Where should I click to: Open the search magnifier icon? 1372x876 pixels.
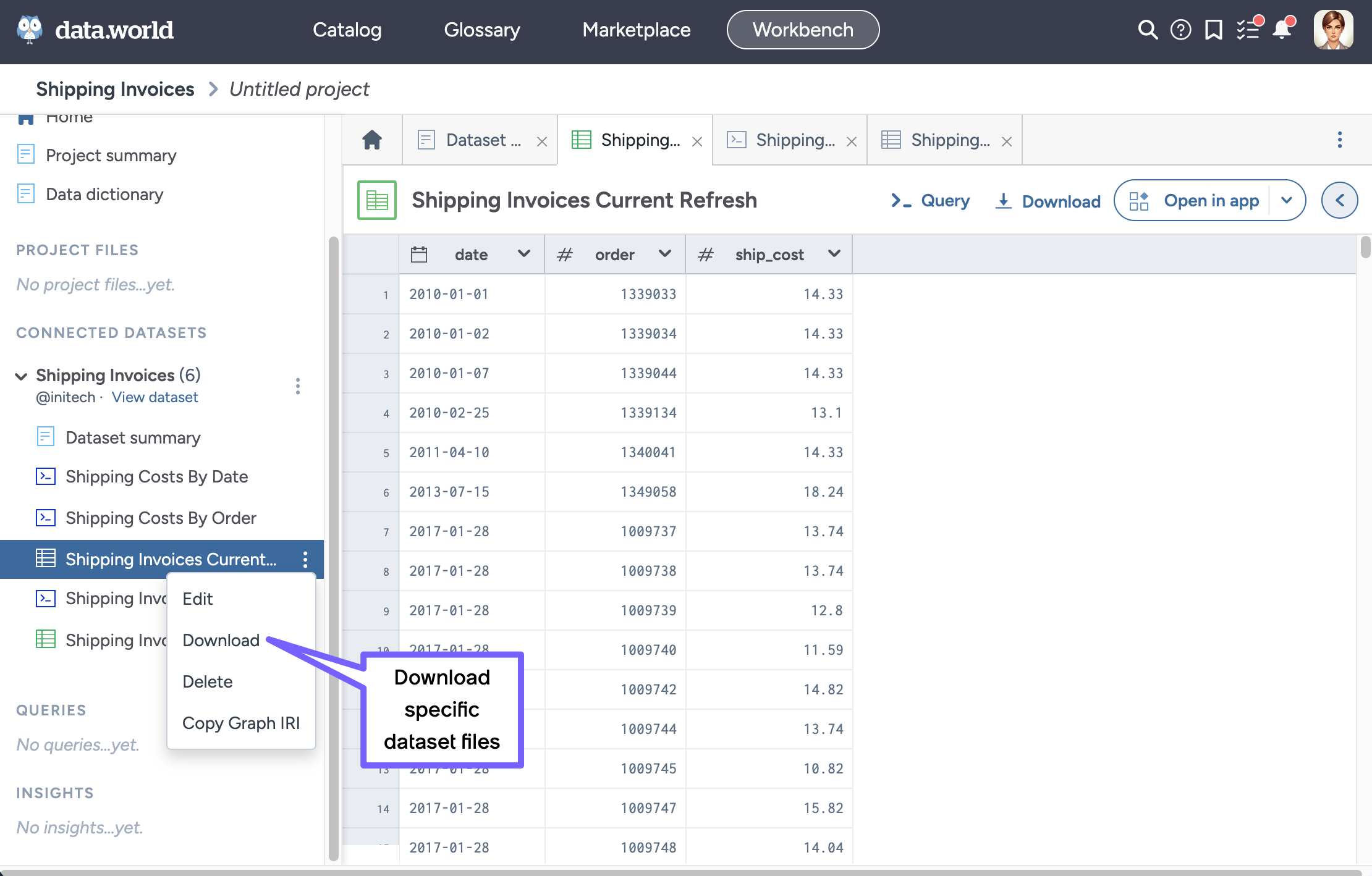tap(1147, 30)
